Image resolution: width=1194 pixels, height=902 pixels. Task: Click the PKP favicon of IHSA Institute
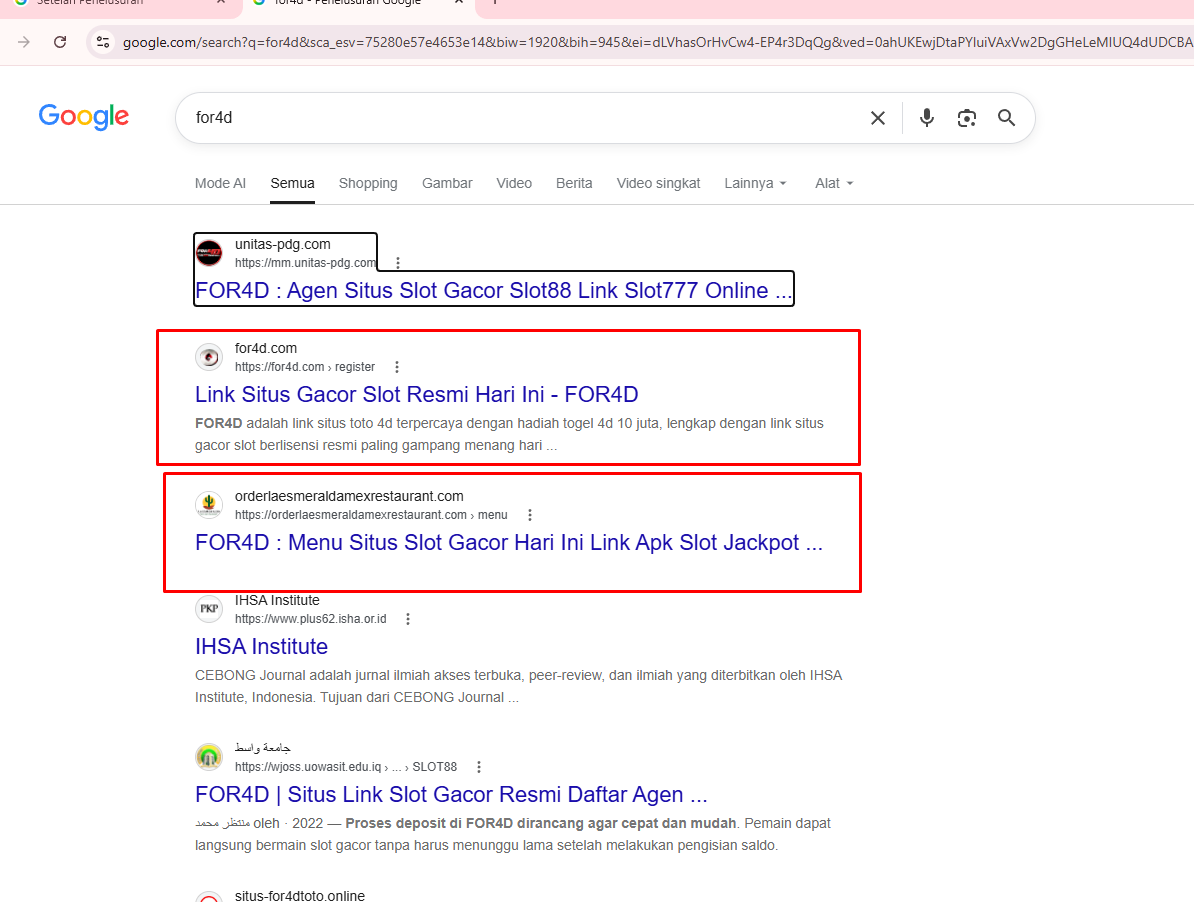[209, 609]
